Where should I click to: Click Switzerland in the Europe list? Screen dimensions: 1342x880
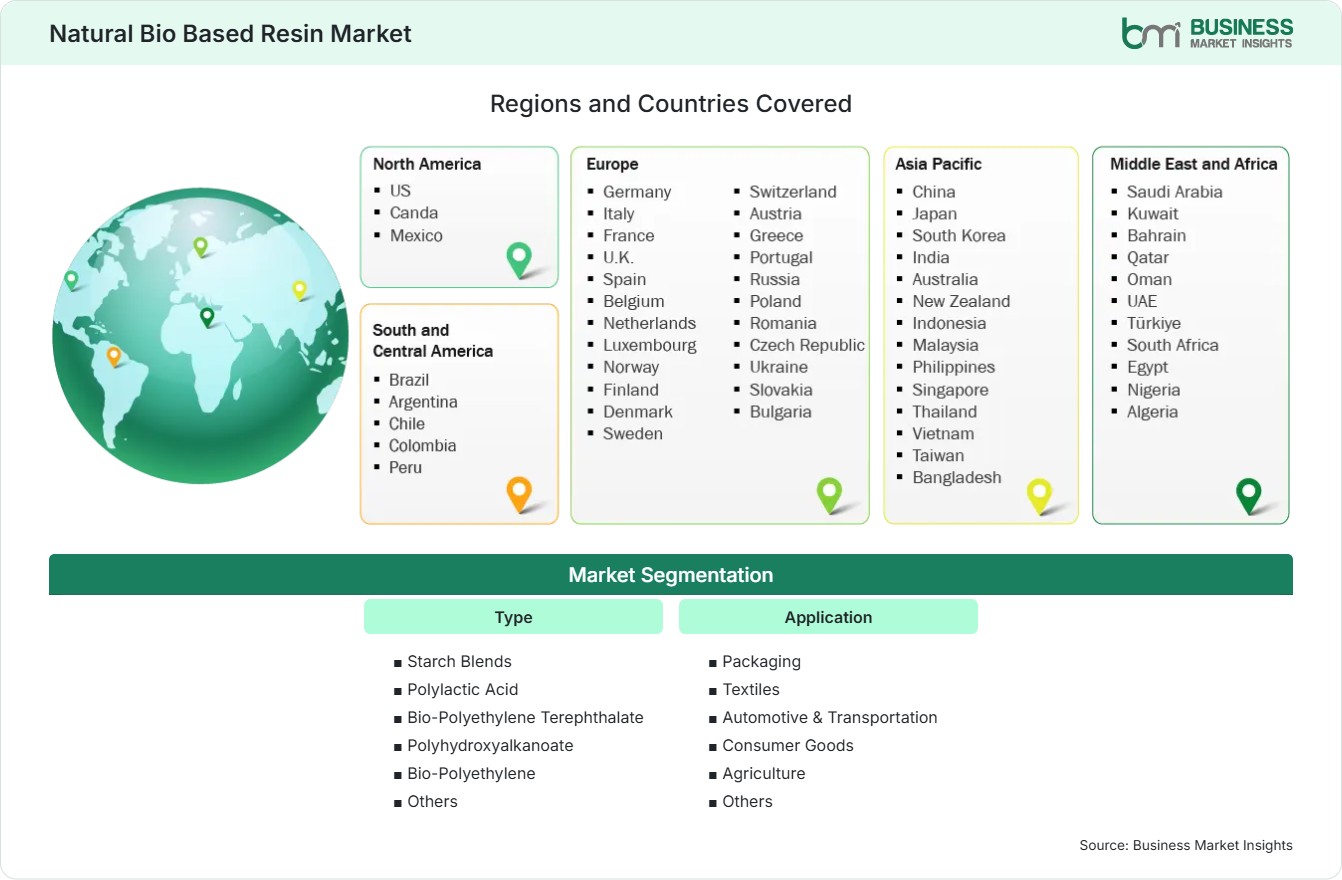[x=793, y=191]
